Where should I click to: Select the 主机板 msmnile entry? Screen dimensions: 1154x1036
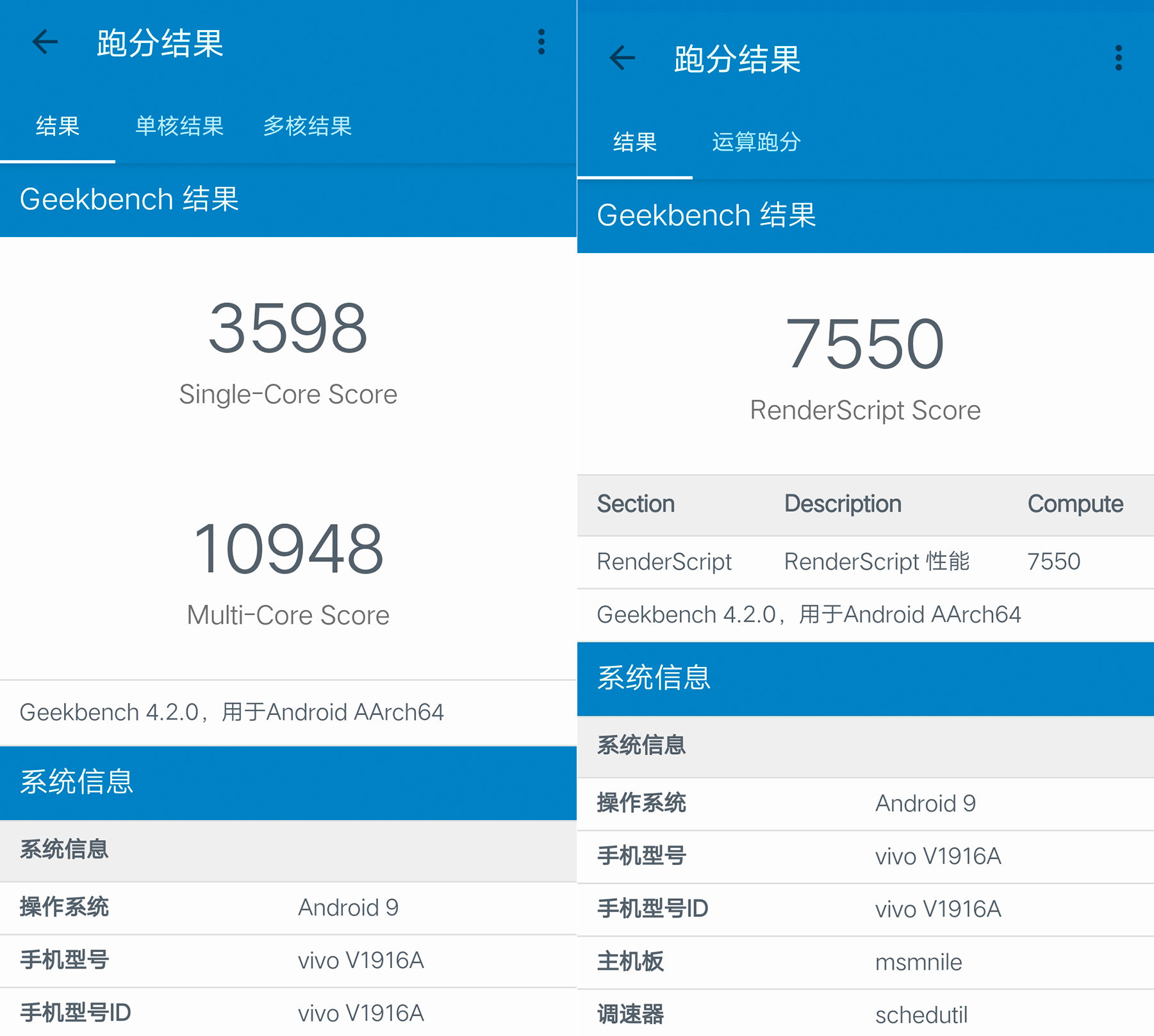pos(865,961)
